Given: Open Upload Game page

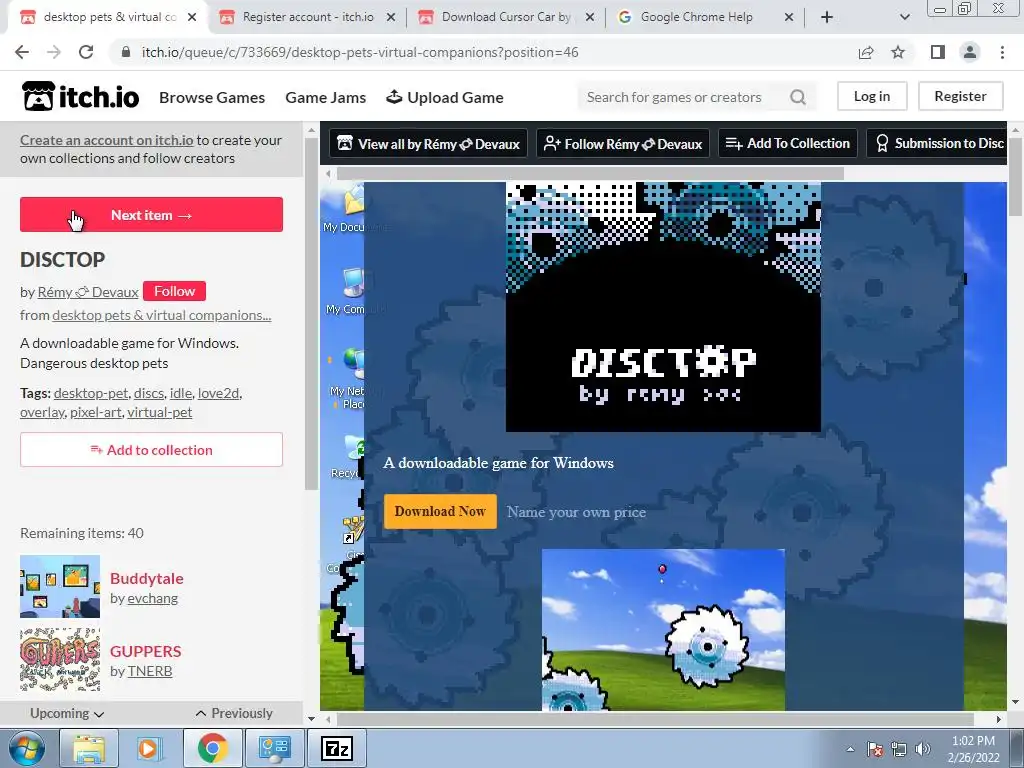Looking at the screenshot, I should click(x=445, y=97).
